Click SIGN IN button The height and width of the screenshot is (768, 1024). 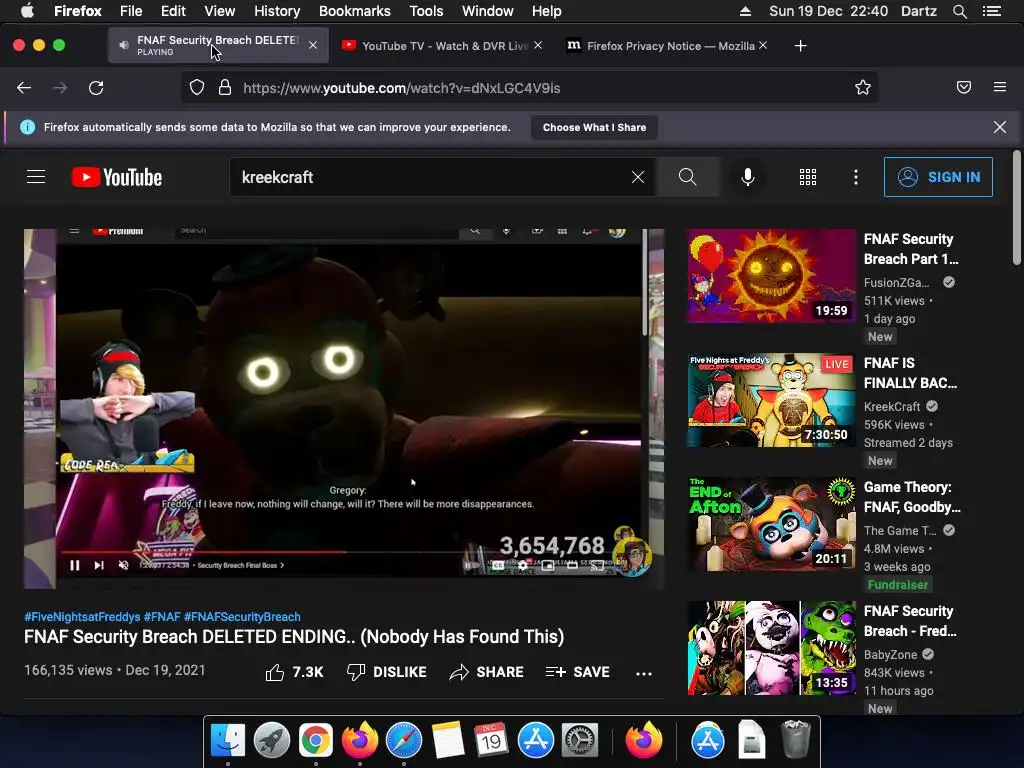938,177
